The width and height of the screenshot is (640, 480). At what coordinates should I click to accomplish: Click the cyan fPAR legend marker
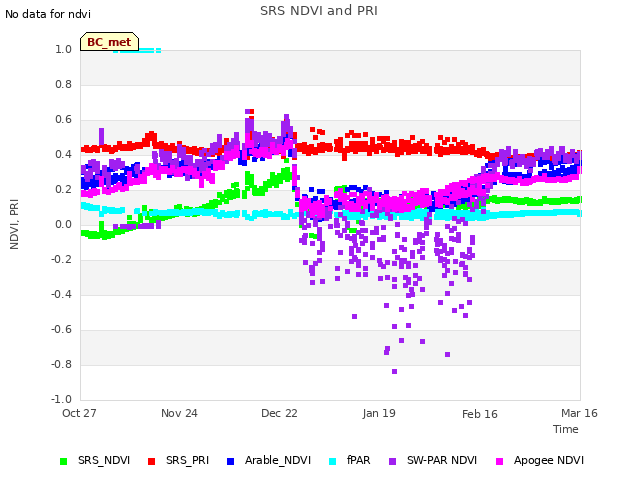point(333,461)
